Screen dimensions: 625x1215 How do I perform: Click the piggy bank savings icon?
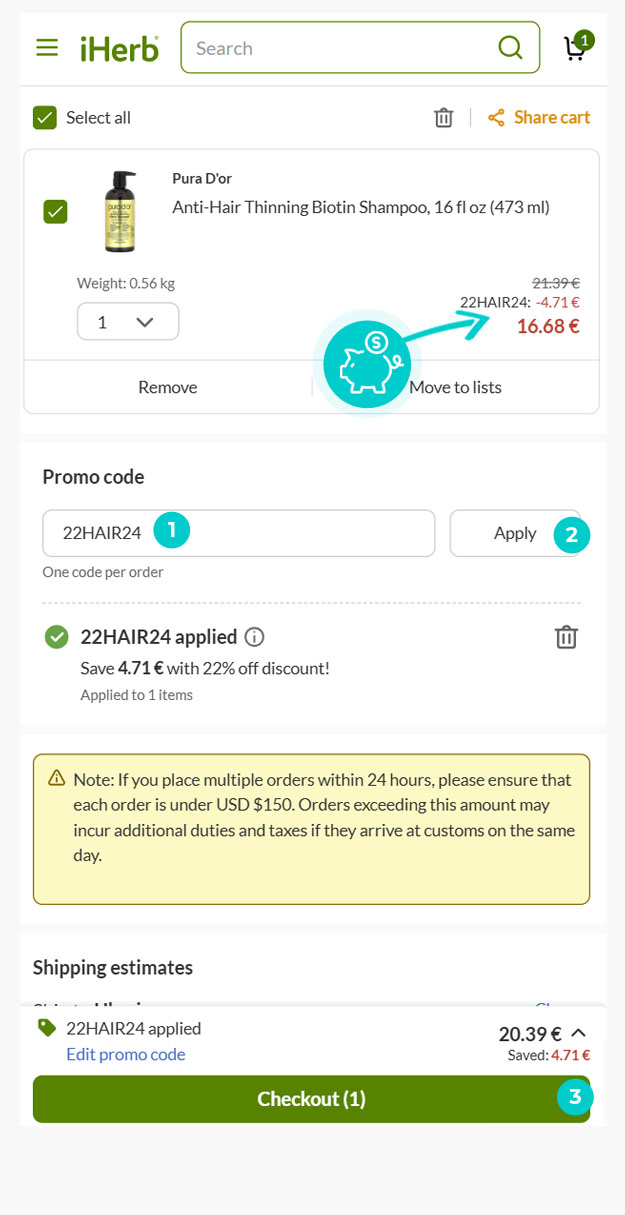367,364
